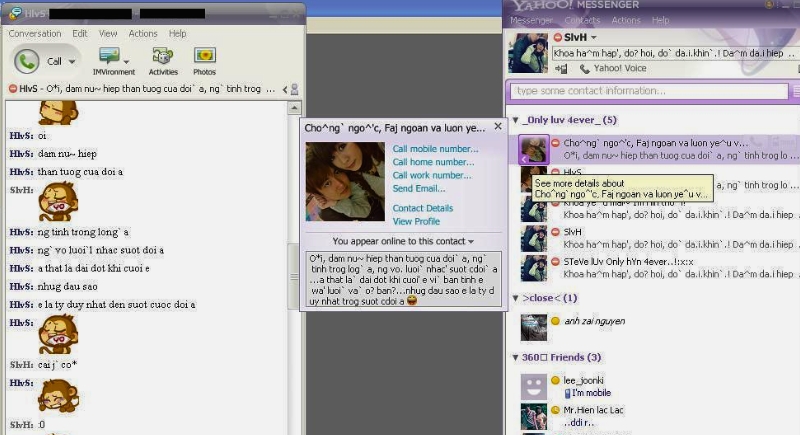Open Actions menu in chat window
800x435 pixels.
point(143,34)
